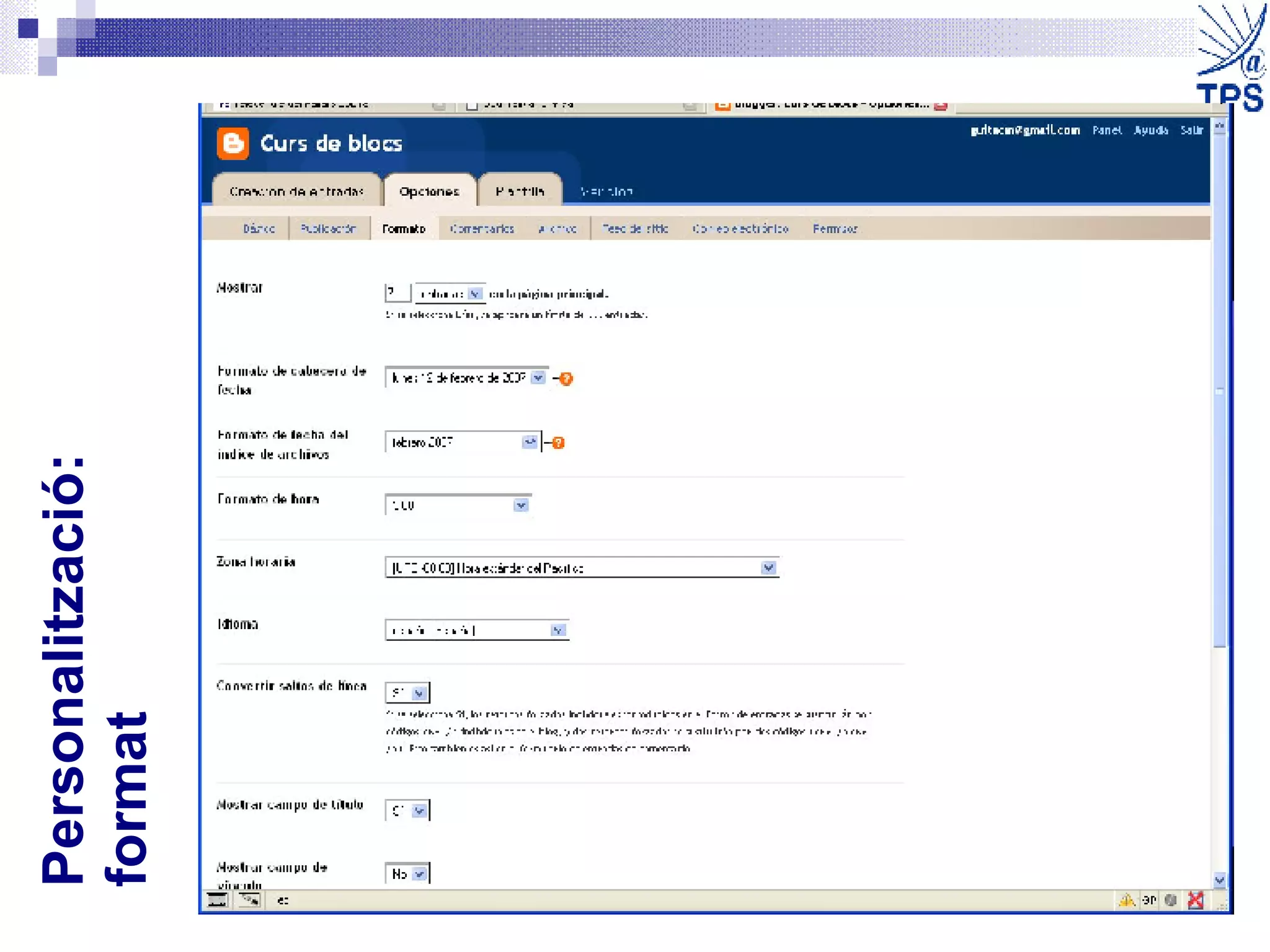Toggle Mostrar campo de título selector
Screen dimensions: 1270x952
tap(419, 811)
